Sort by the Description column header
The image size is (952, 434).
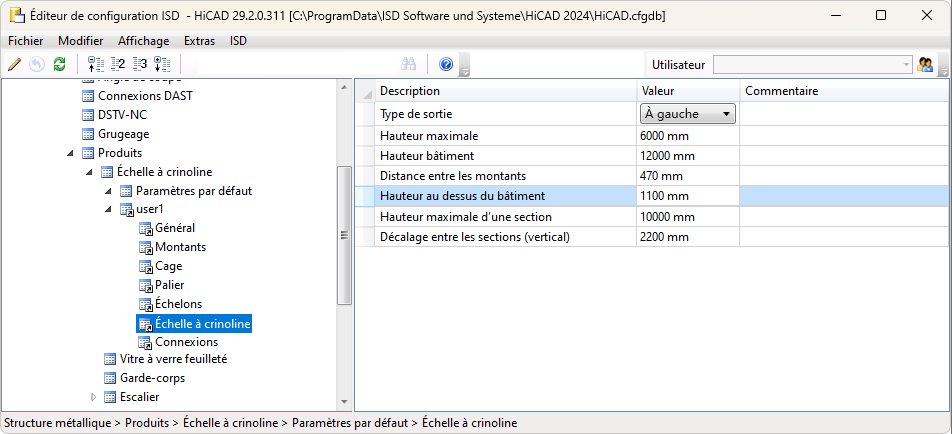[505, 91]
